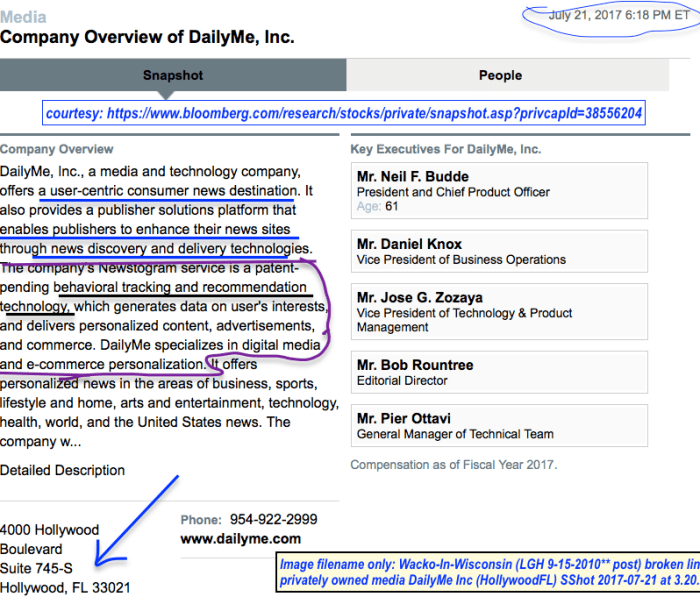
Task: Click the Image filename annotation box
Action: point(488,572)
